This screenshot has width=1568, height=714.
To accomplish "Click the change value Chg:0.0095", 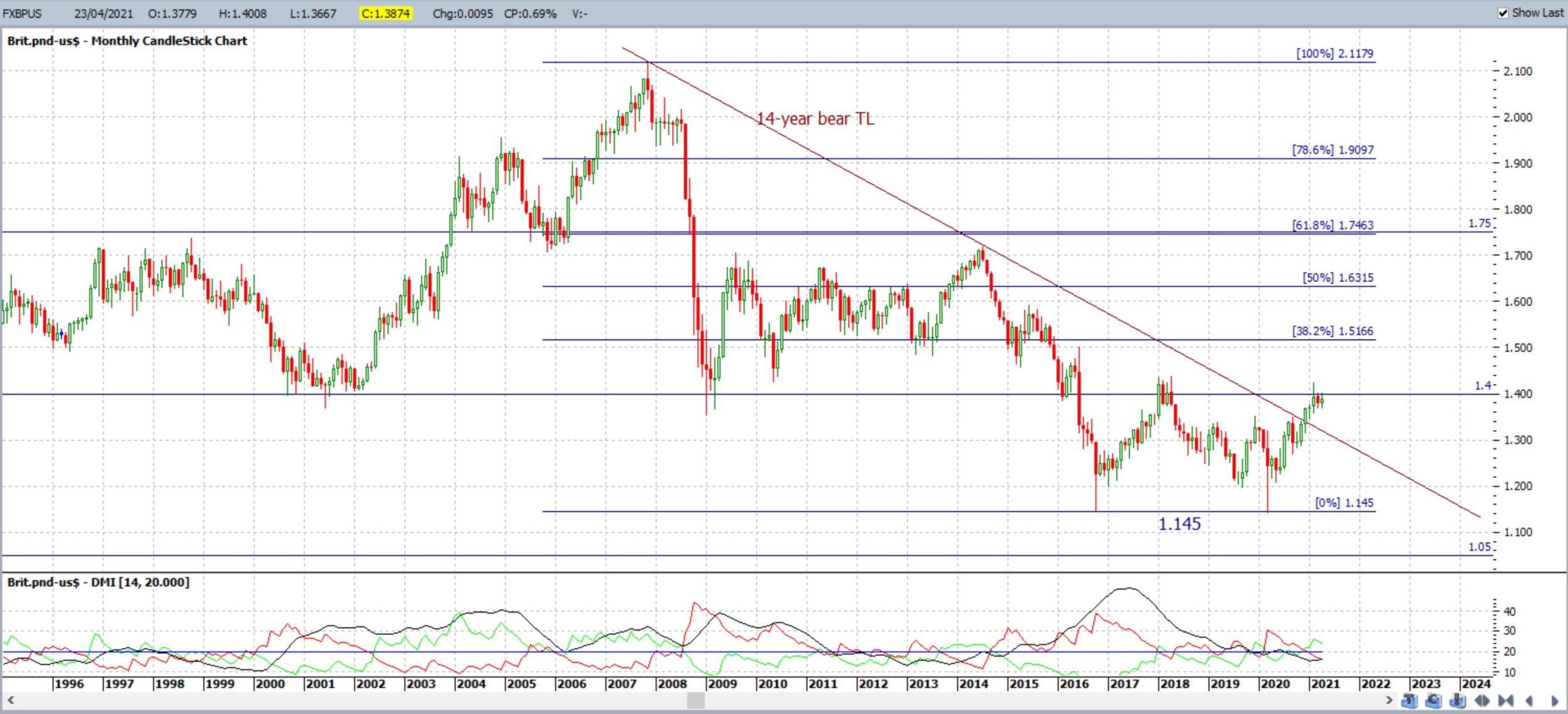I will click(463, 13).
